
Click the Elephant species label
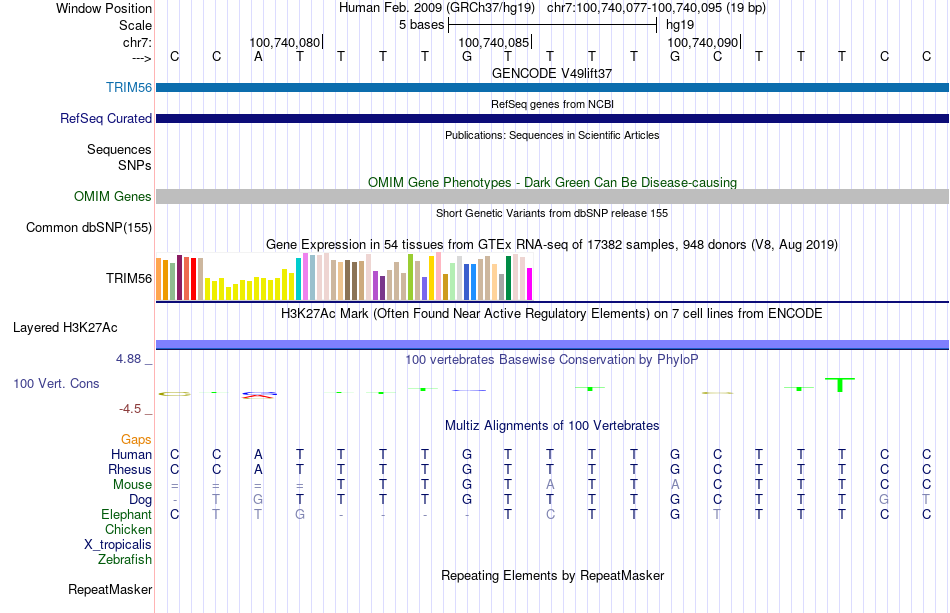[126, 514]
